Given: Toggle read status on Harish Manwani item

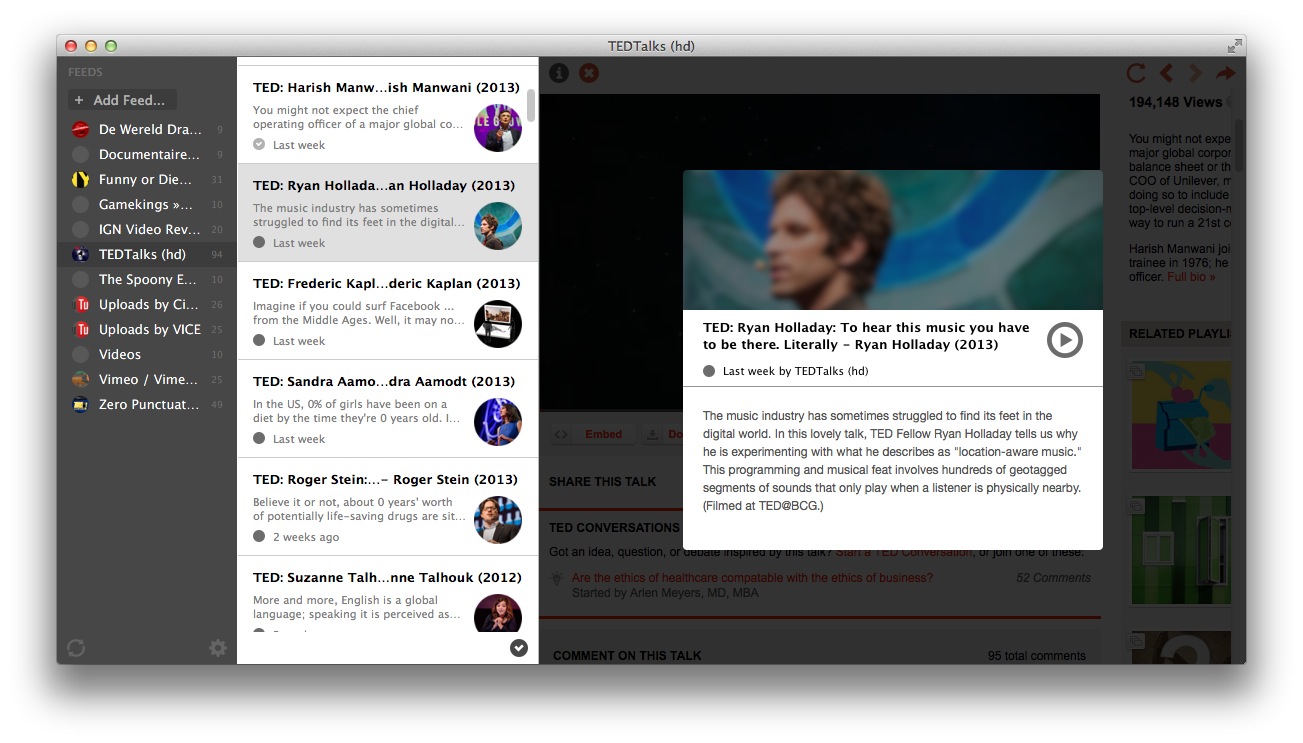Looking at the screenshot, I should [259, 144].
